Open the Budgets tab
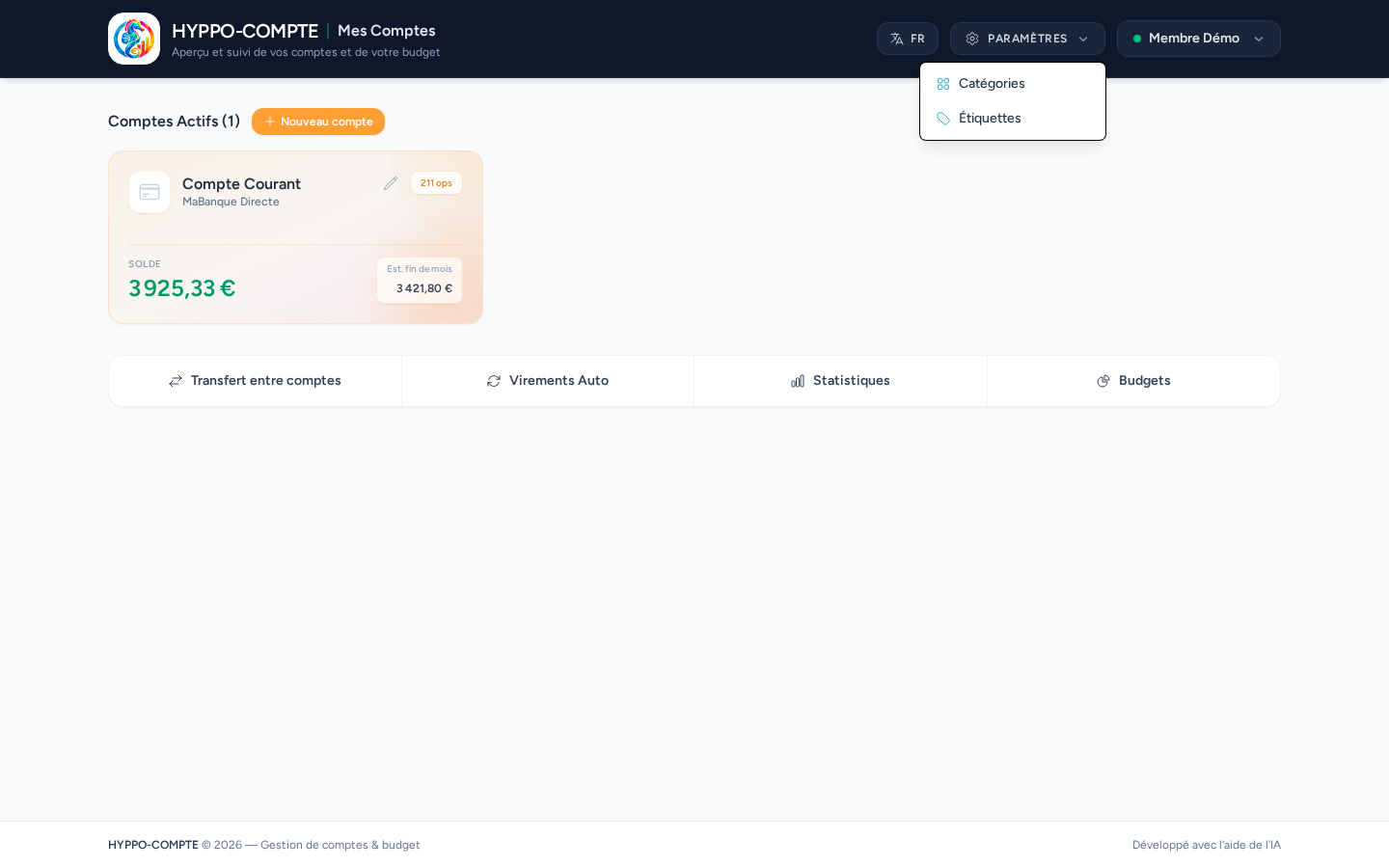Screen dimensions: 1389x868 (x=1133, y=381)
